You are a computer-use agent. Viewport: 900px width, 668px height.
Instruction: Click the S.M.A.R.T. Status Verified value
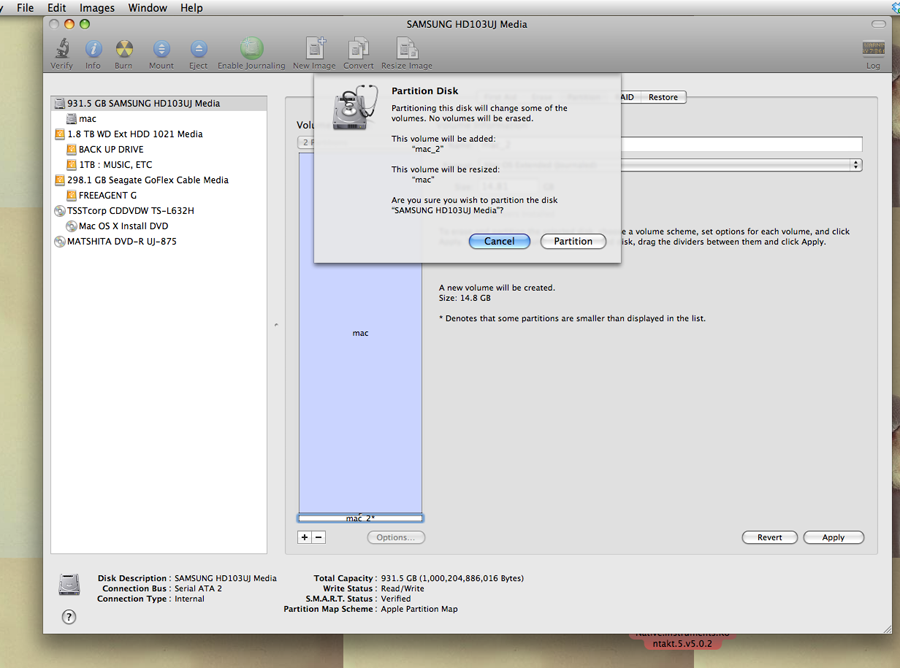[x=396, y=599]
